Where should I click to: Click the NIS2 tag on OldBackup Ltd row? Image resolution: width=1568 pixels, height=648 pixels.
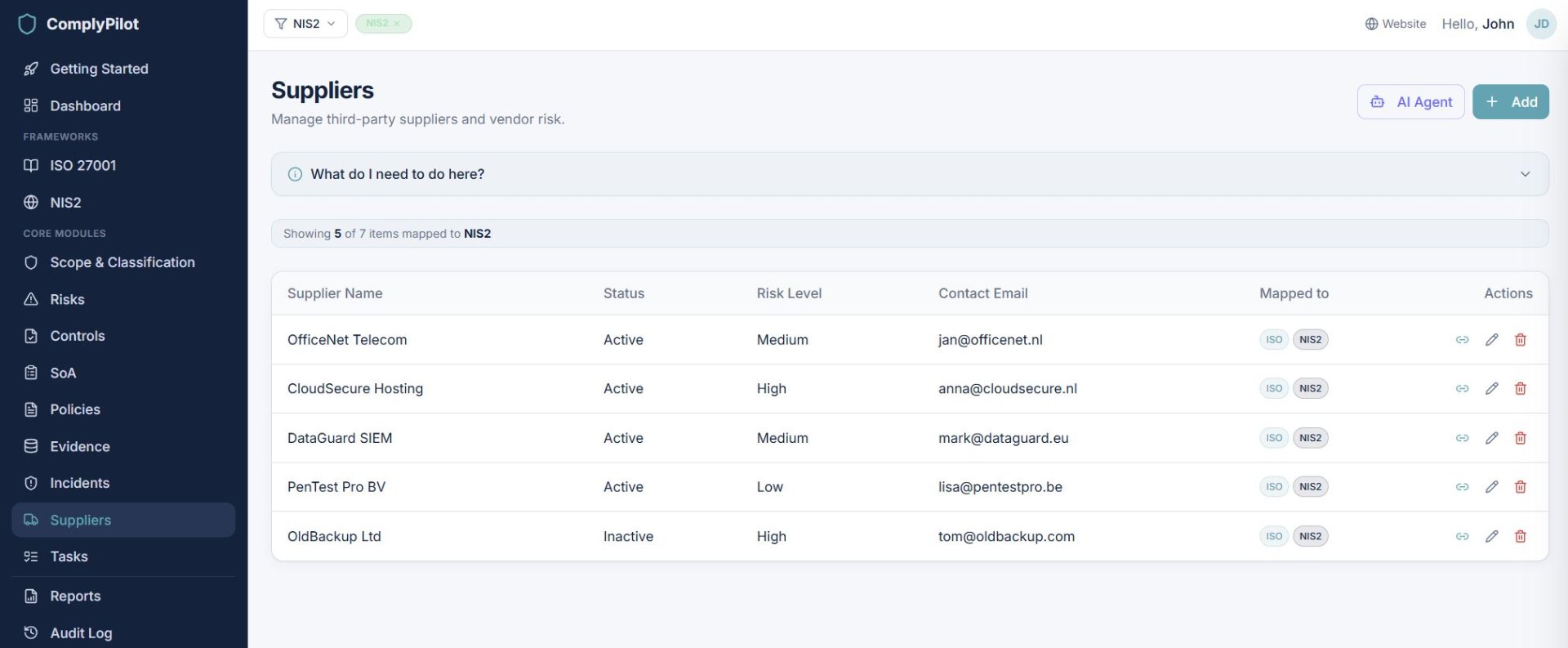tap(1310, 537)
